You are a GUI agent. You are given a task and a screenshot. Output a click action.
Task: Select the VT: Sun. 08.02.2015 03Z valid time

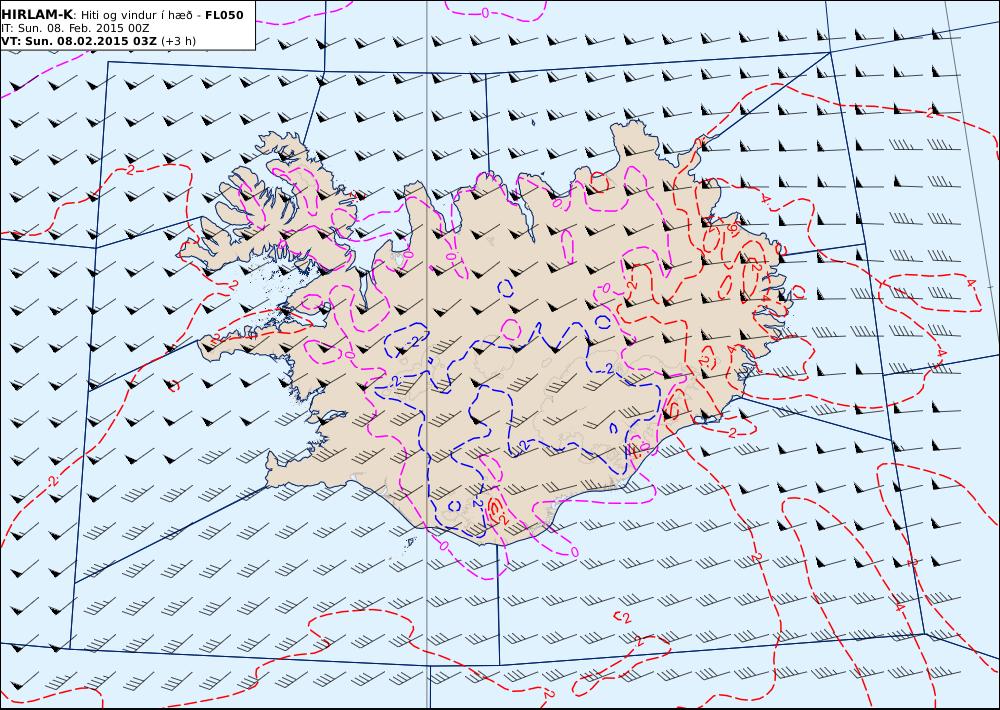click(x=79, y=41)
